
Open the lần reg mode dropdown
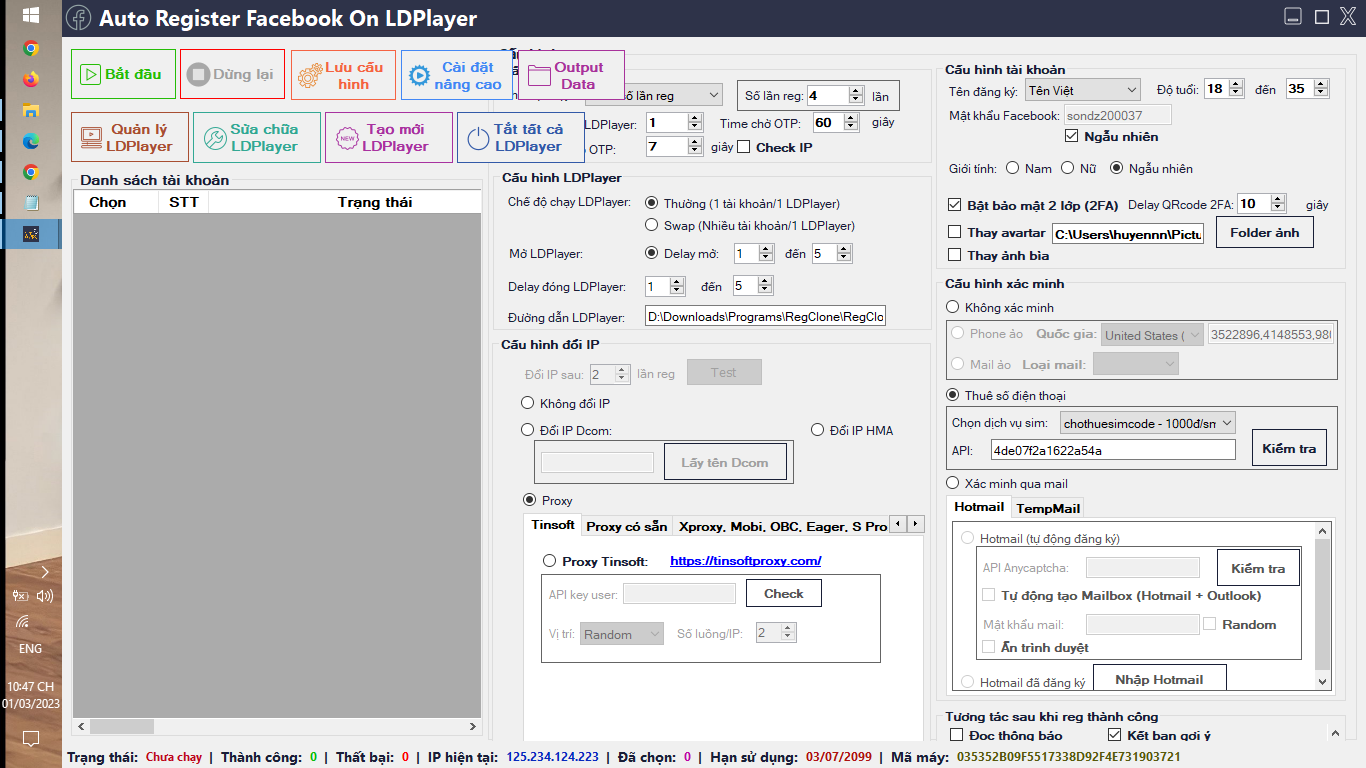pyautogui.click(x=653, y=95)
